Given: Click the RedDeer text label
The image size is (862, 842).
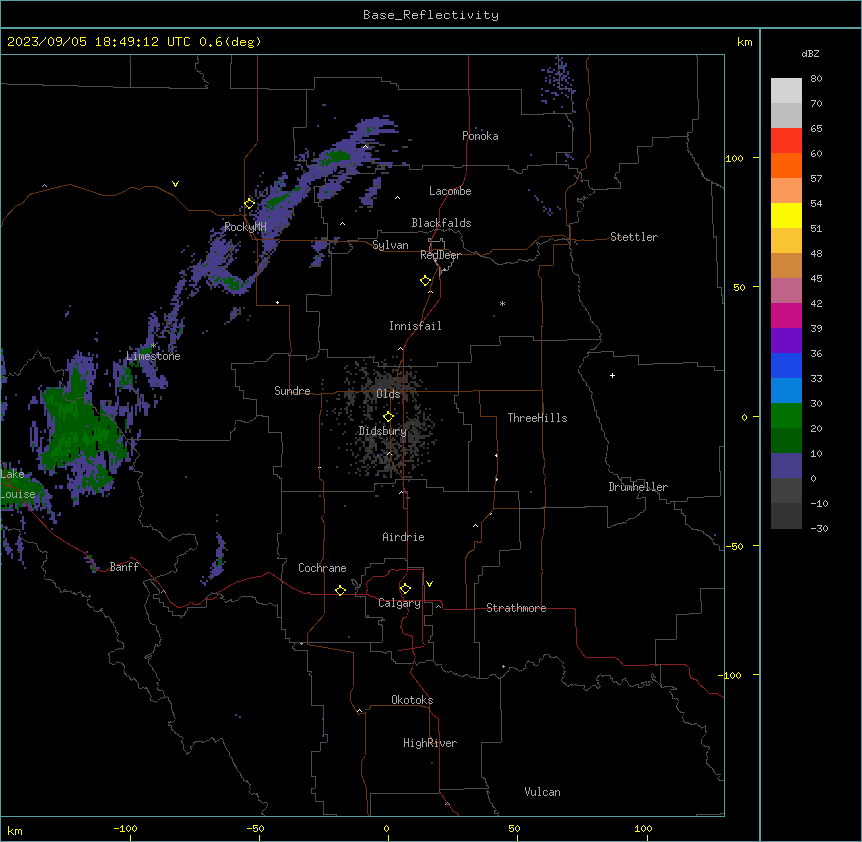Looking at the screenshot, I should click(x=440, y=255).
